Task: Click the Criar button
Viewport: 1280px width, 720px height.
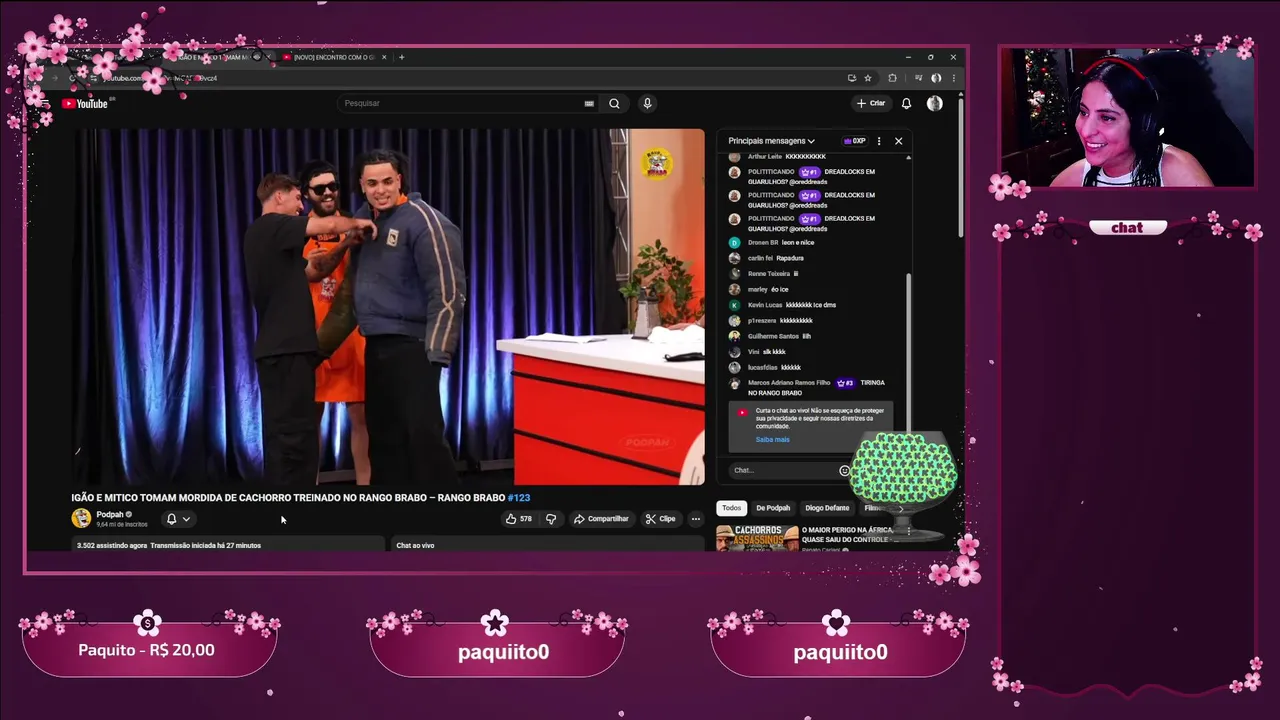Action: tap(871, 103)
